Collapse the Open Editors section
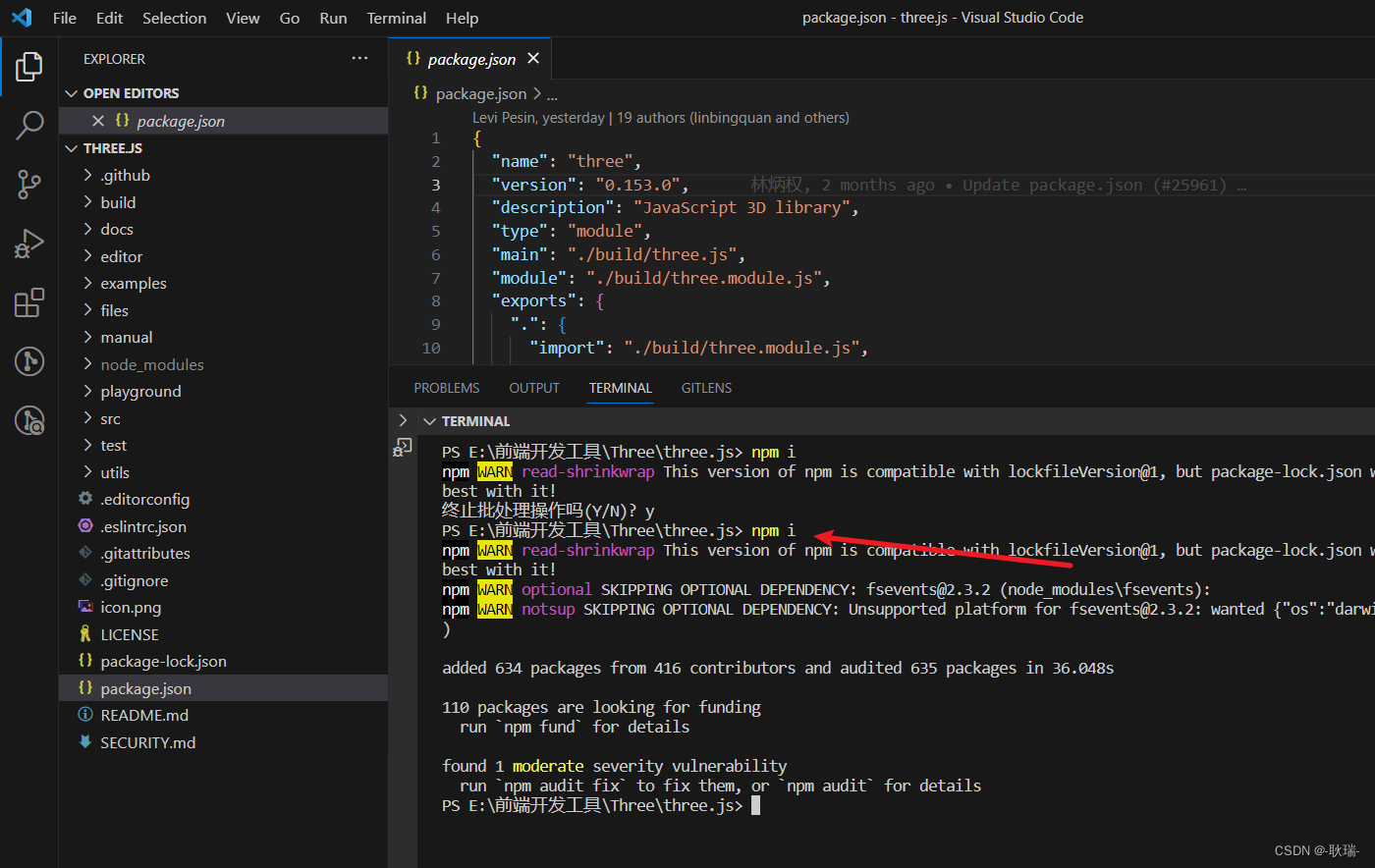The height and width of the screenshot is (868, 1375). tap(71, 93)
